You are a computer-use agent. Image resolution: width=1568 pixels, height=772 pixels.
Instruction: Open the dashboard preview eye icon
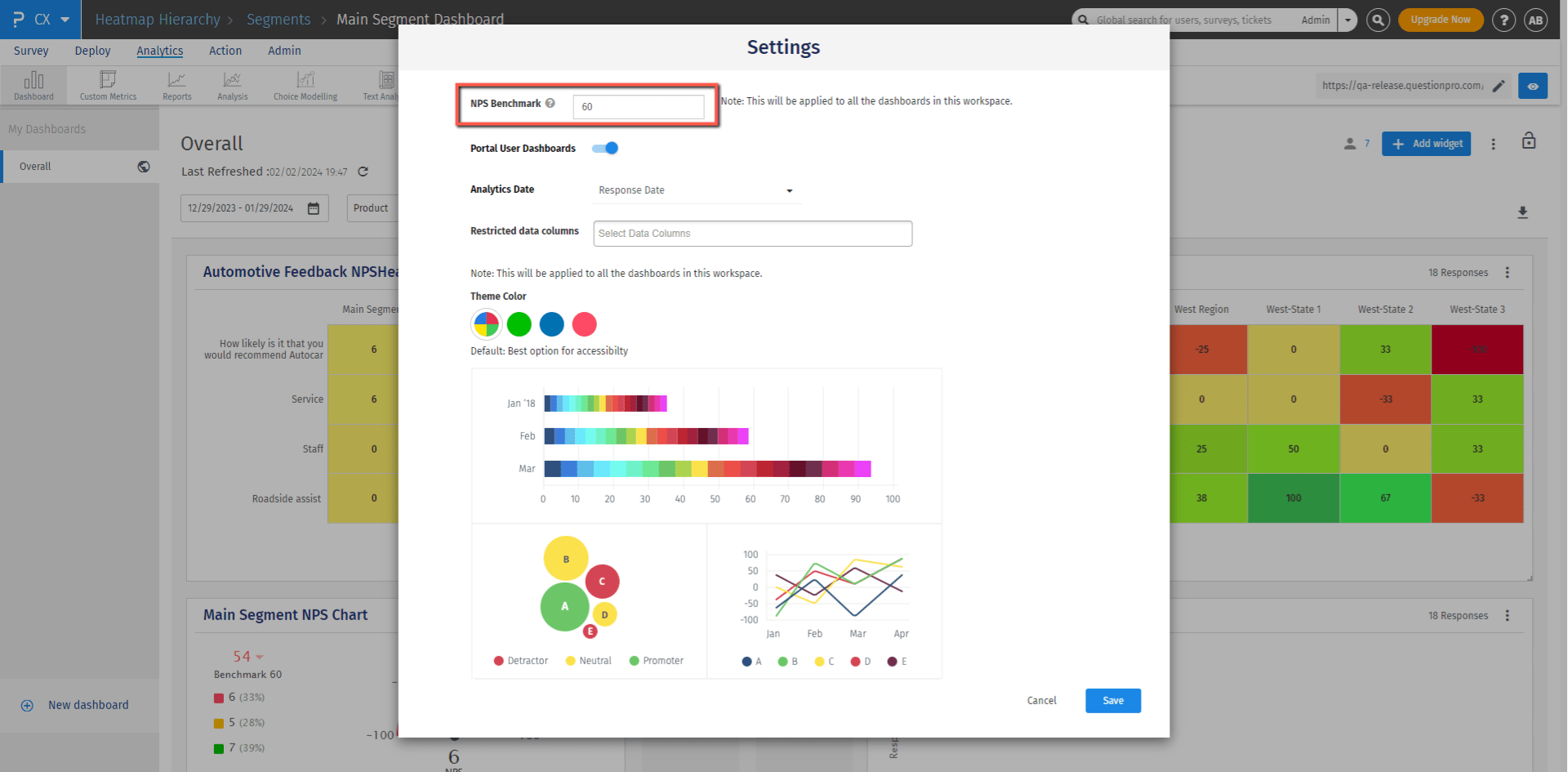click(1533, 85)
